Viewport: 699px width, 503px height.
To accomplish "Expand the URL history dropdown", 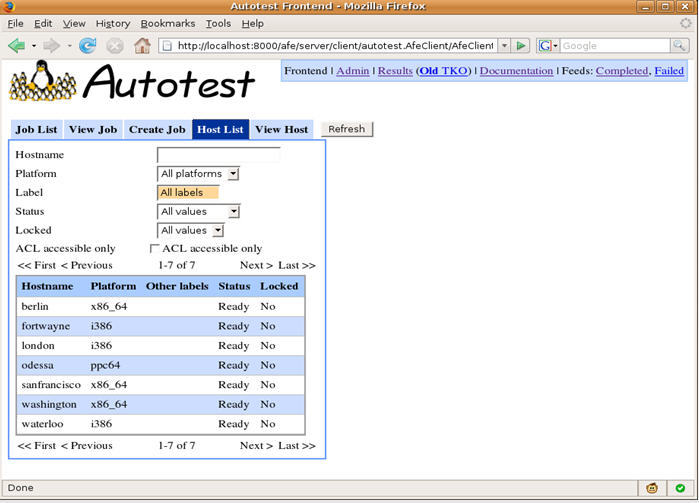I will 504,45.
